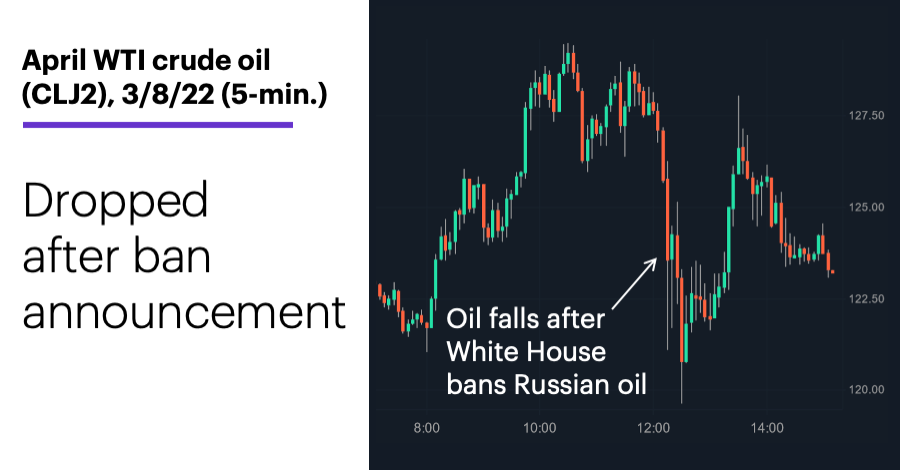Click the 12:00 time axis label
The image size is (900, 470).
tap(653, 428)
